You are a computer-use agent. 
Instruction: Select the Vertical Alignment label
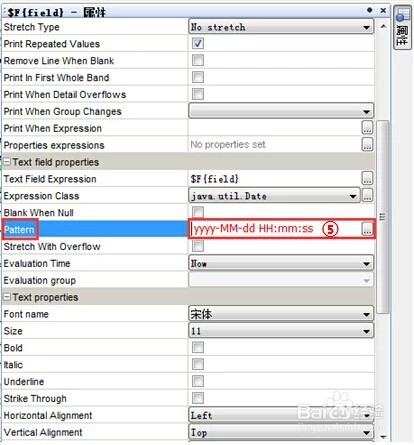click(x=43, y=432)
